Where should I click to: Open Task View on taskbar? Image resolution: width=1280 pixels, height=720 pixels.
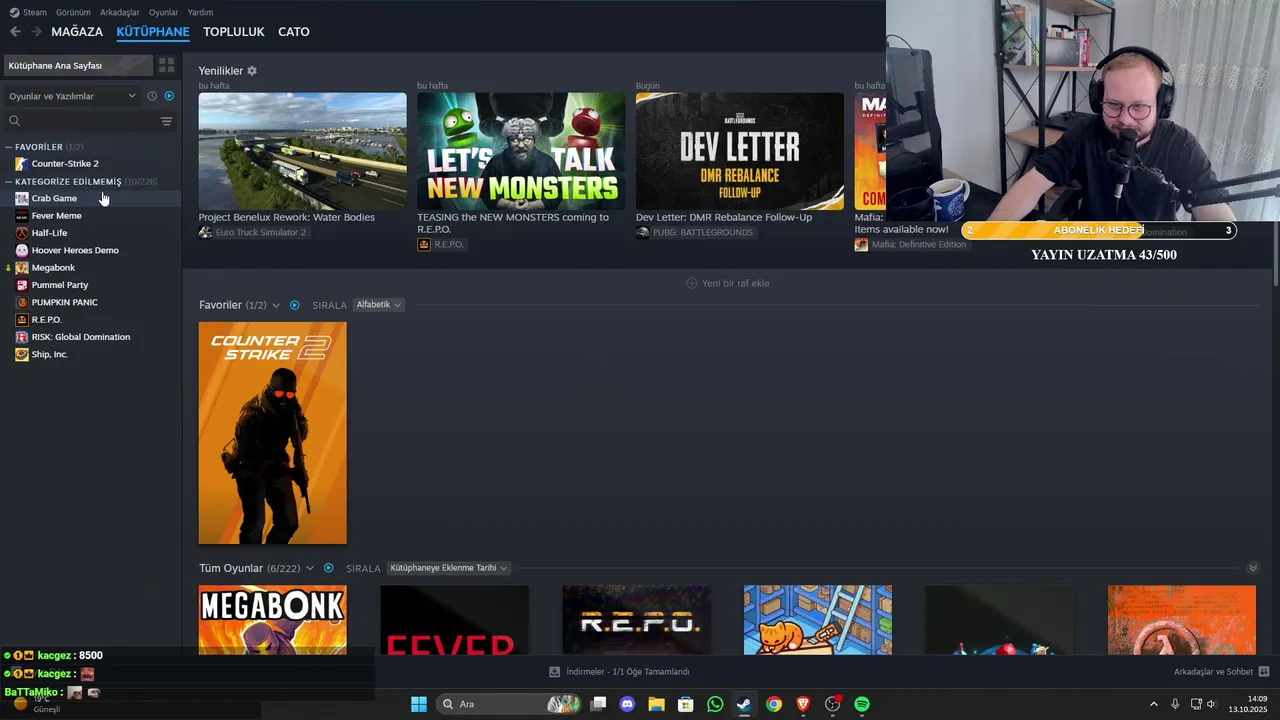tap(598, 704)
